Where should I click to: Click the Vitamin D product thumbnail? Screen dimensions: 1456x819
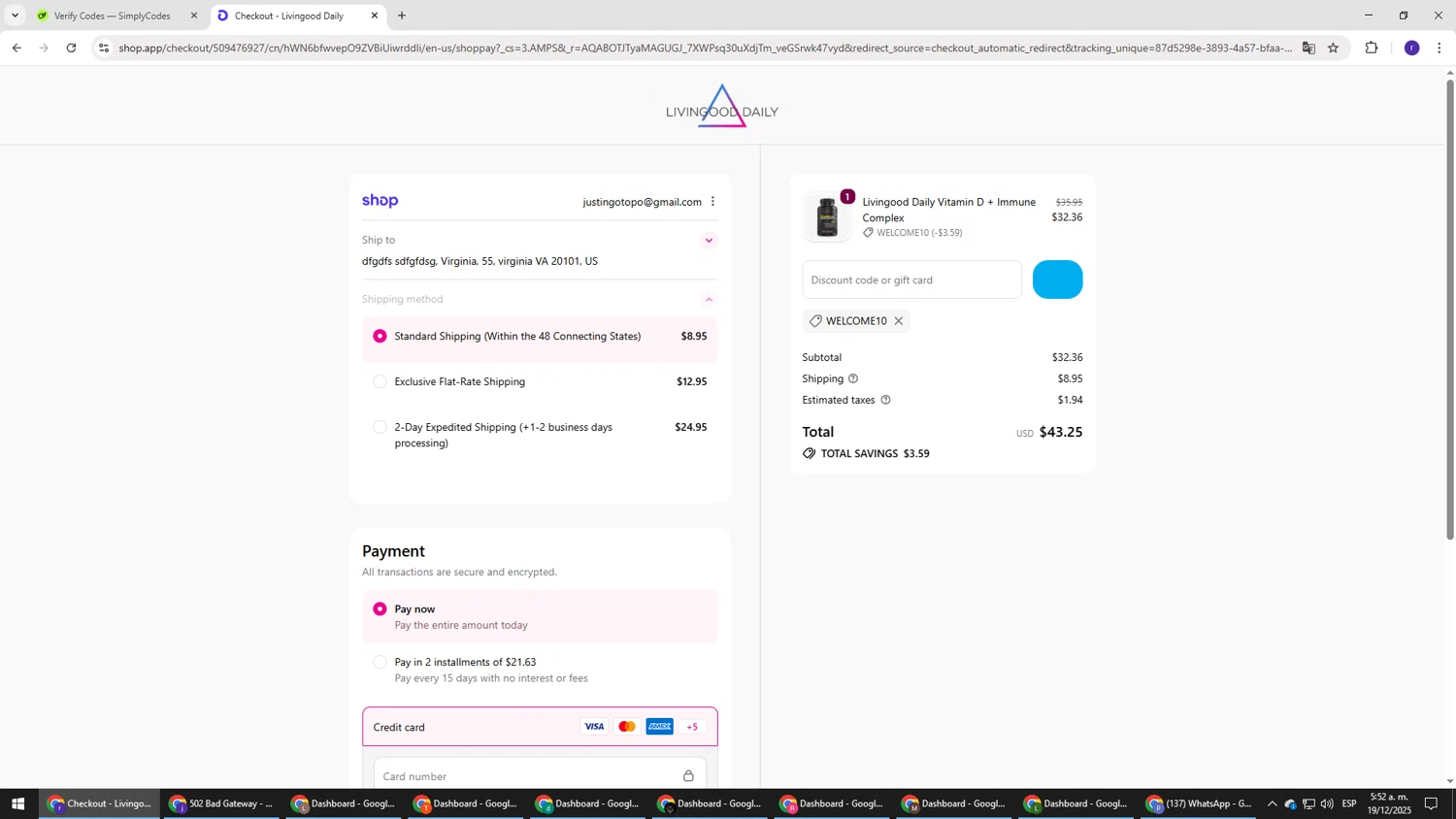[828, 217]
